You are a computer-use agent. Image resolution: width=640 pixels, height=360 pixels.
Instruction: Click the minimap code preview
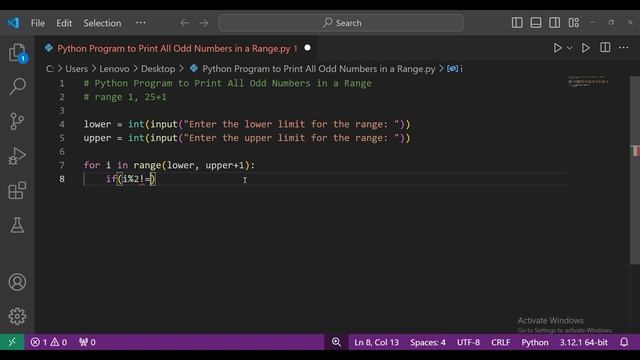(x=588, y=81)
